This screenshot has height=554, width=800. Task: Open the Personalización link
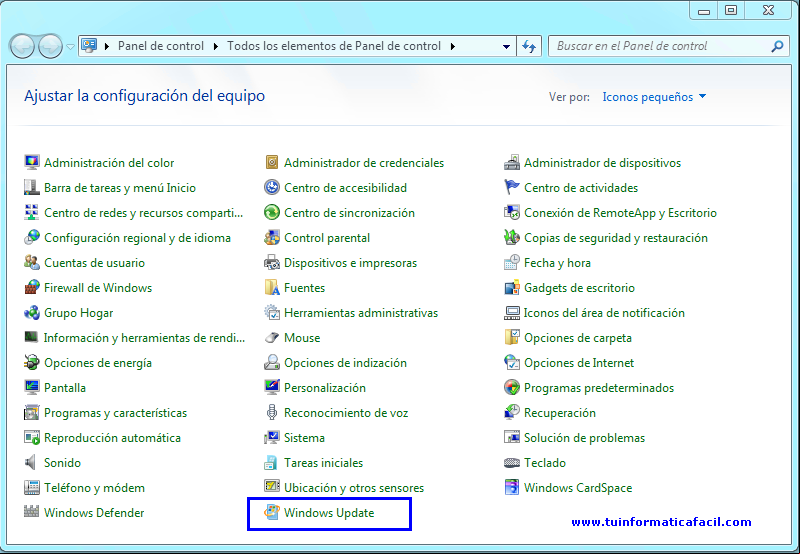325,388
